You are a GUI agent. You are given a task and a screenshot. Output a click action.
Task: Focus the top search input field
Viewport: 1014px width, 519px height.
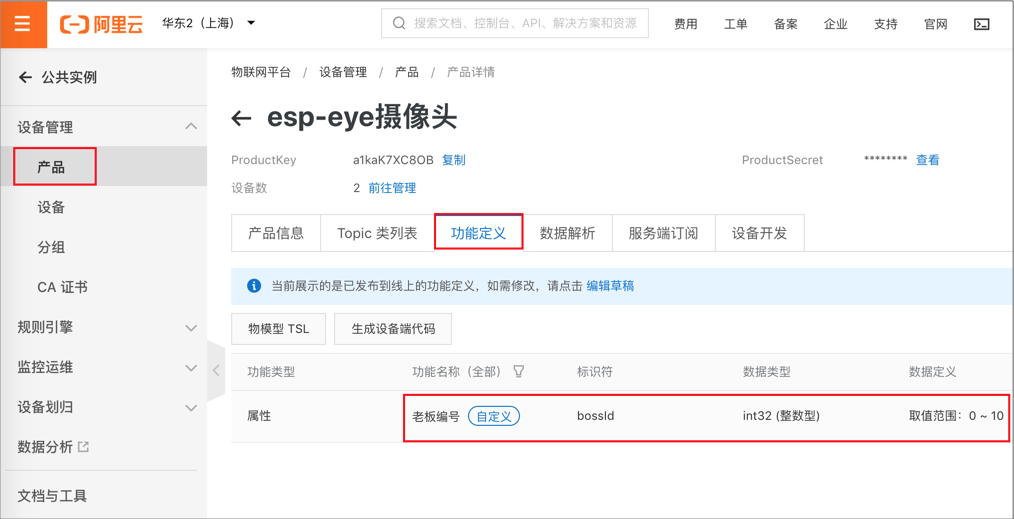pos(525,23)
